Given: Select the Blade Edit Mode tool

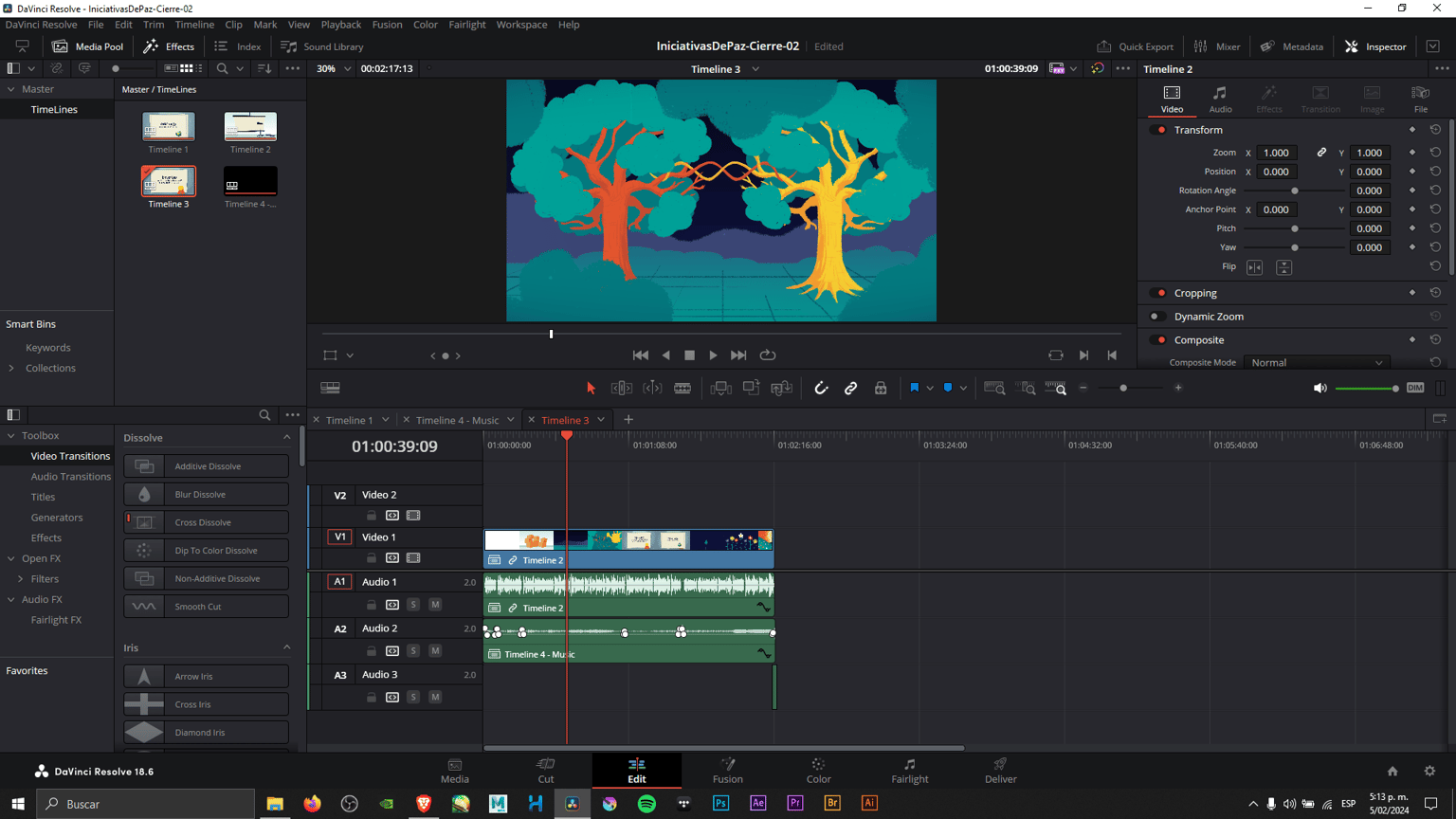Looking at the screenshot, I should pos(682,388).
